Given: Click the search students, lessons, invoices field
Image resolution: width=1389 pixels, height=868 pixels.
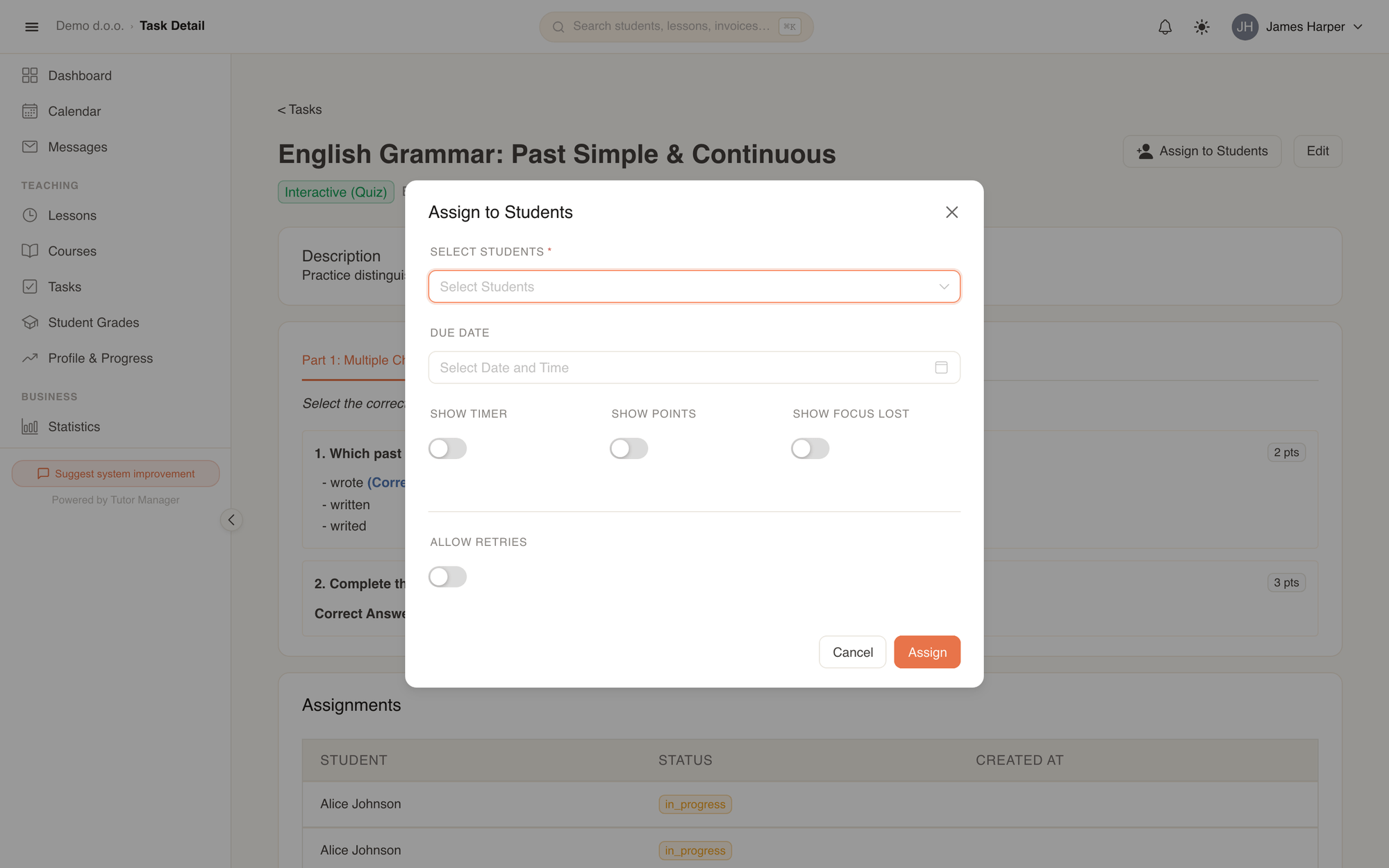Looking at the screenshot, I should pos(676,27).
